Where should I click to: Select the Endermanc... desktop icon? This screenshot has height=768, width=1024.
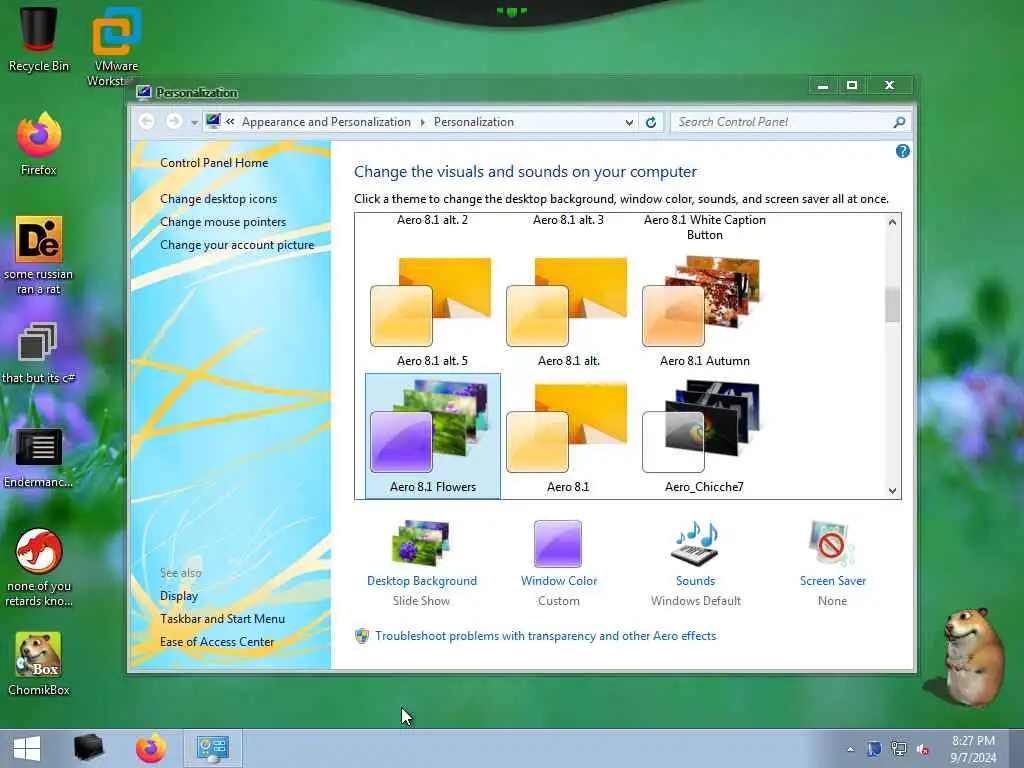39,457
